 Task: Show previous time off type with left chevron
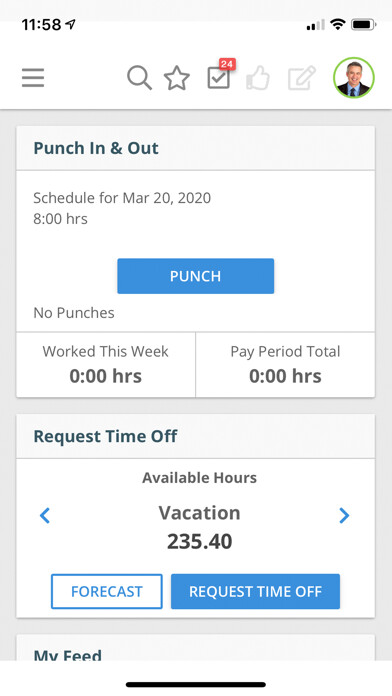pyautogui.click(x=45, y=515)
